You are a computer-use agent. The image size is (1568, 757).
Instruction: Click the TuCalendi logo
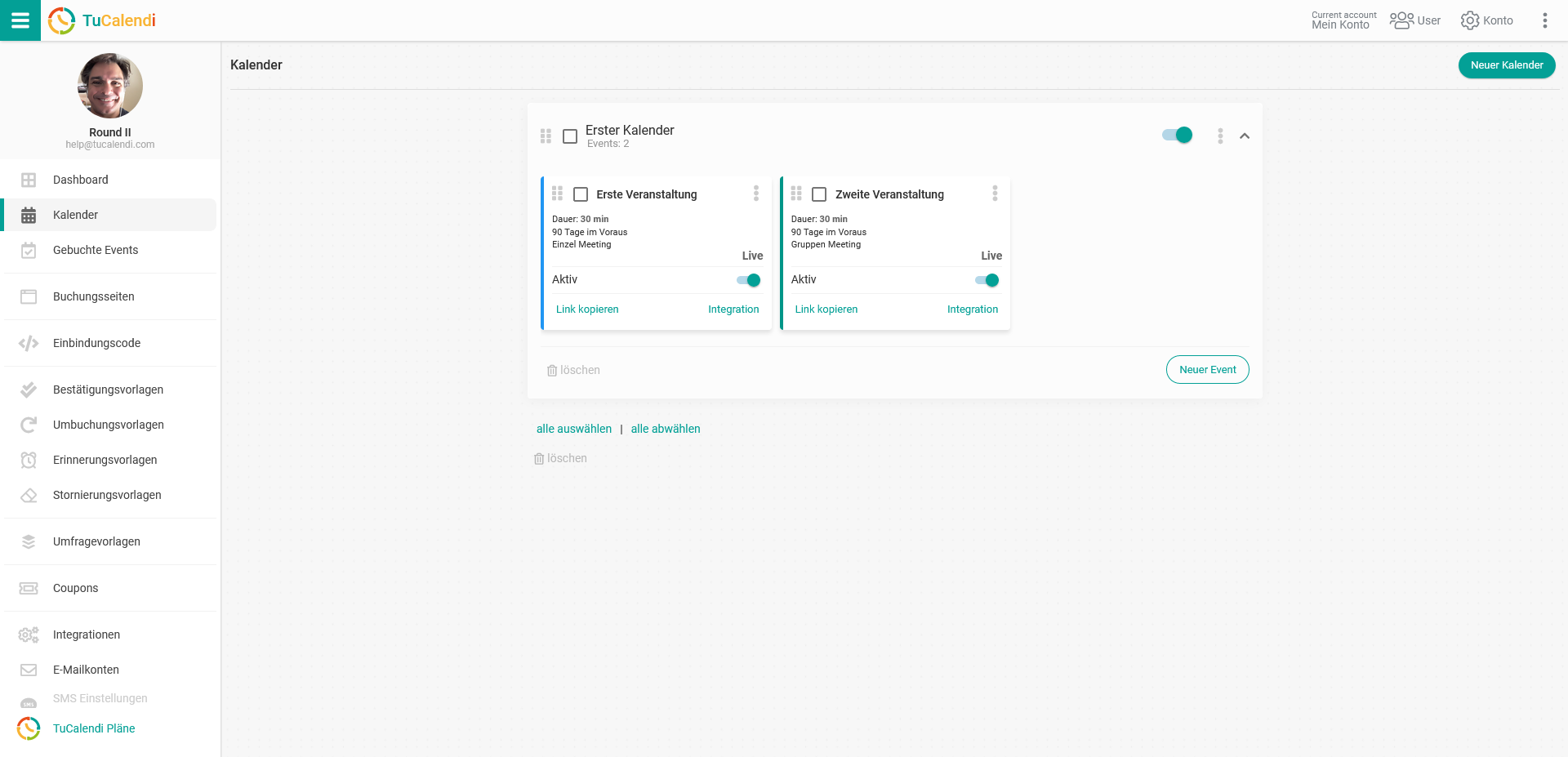coord(102,20)
